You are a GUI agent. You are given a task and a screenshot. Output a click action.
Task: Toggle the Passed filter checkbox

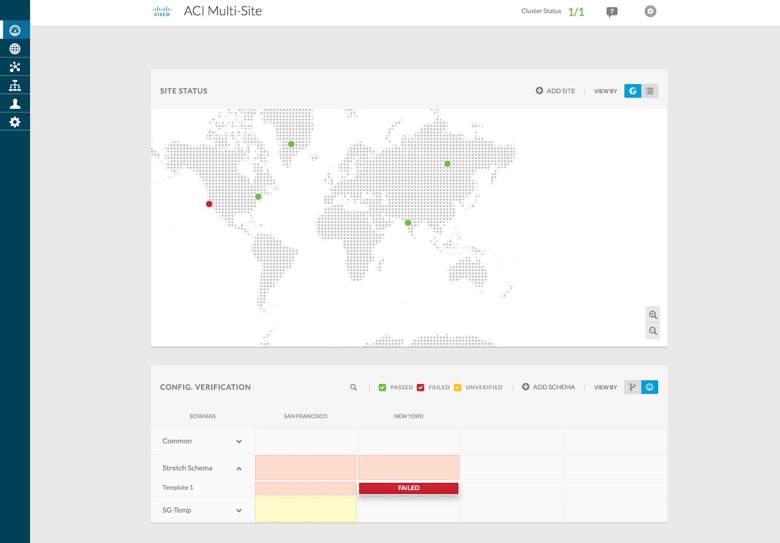click(382, 387)
